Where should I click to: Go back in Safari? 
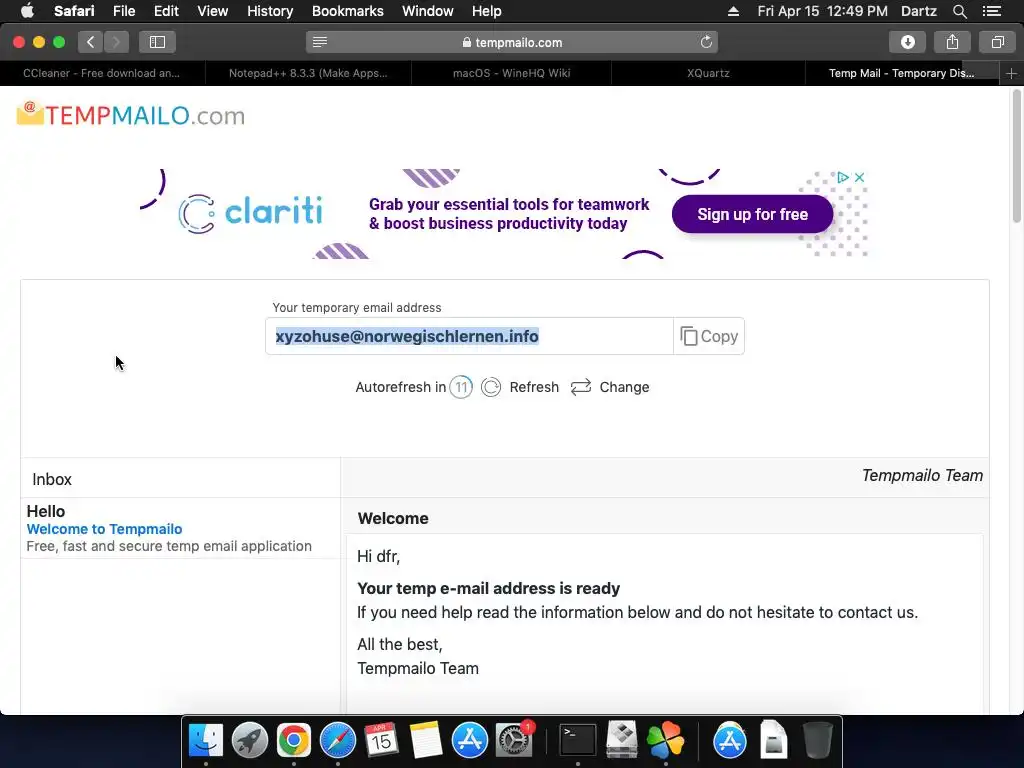(x=91, y=42)
